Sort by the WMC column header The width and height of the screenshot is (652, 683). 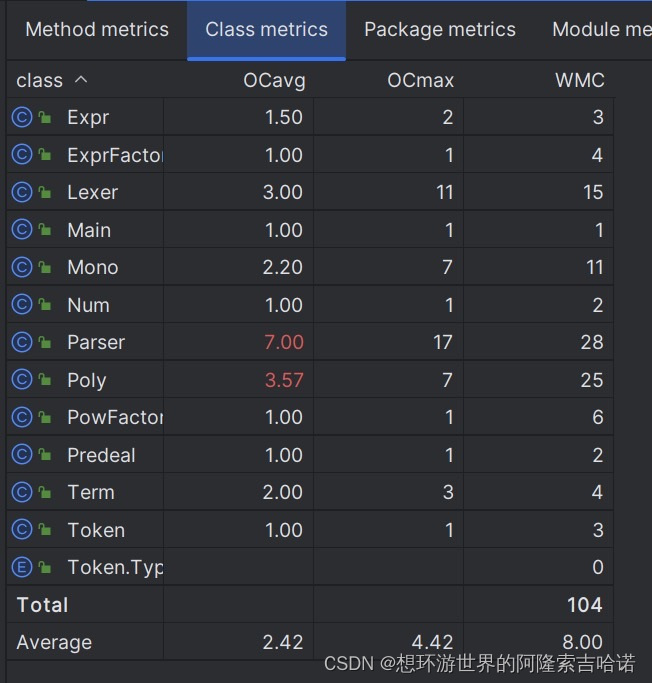580,80
